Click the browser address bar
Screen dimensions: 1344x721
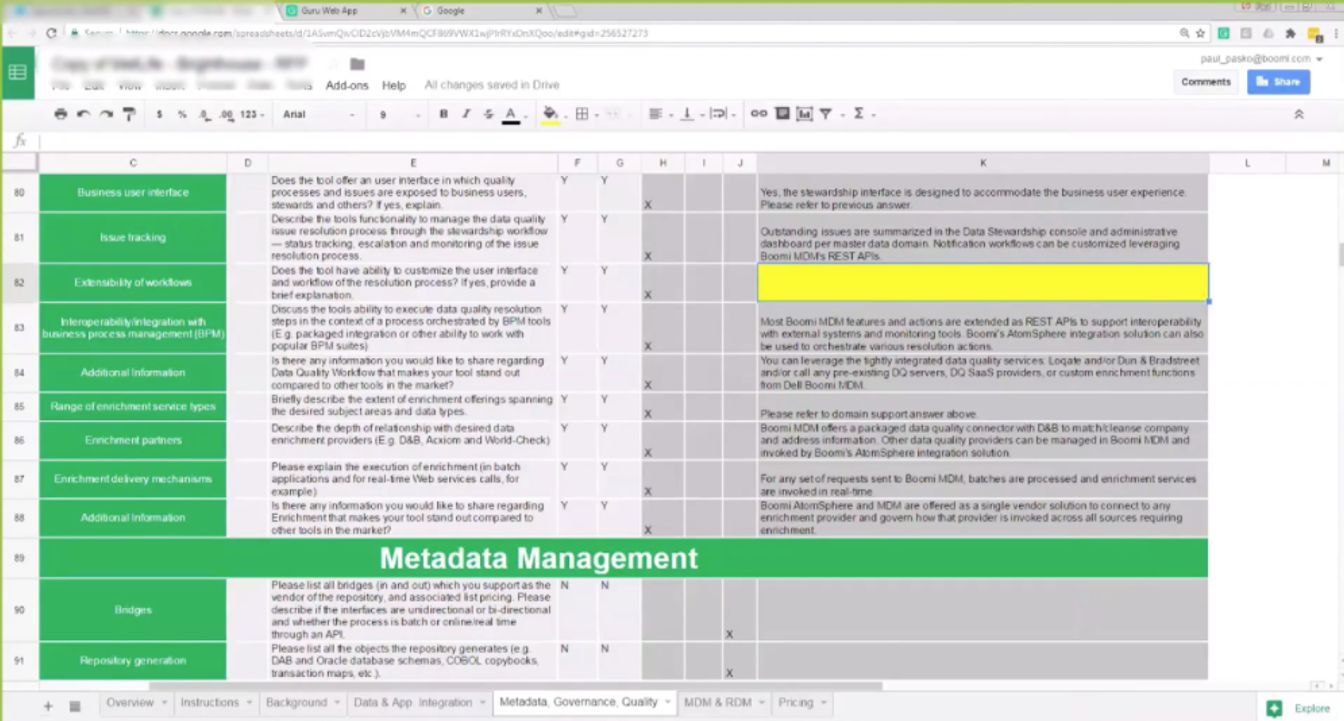tap(640, 33)
